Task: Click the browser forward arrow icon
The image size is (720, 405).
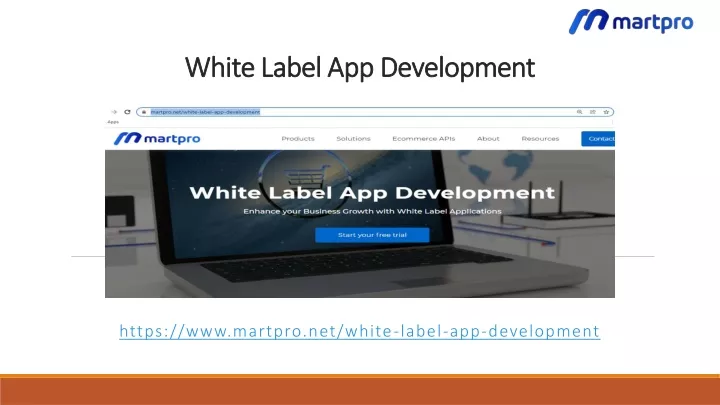Action: [114, 112]
